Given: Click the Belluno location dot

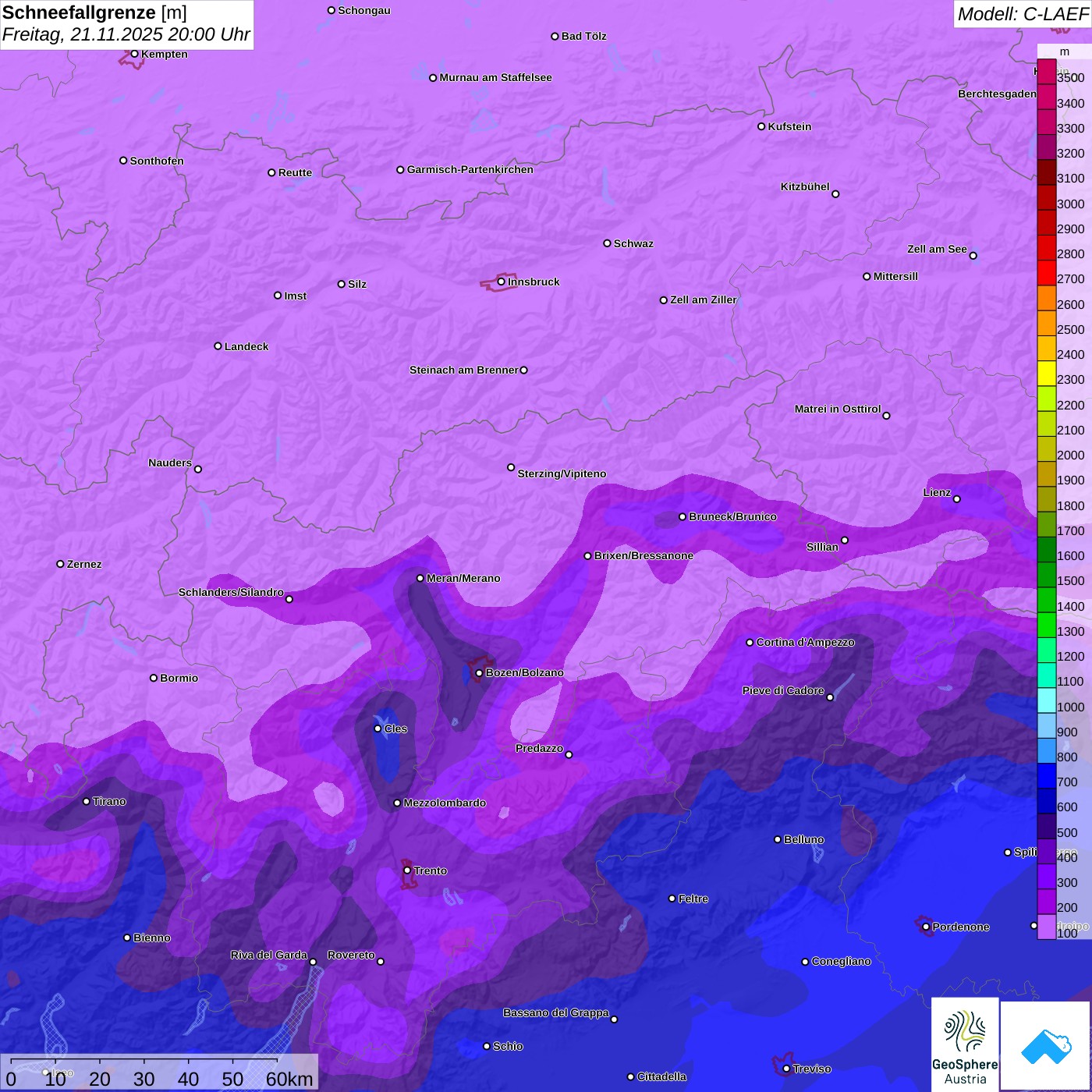Looking at the screenshot, I should click(x=777, y=839).
